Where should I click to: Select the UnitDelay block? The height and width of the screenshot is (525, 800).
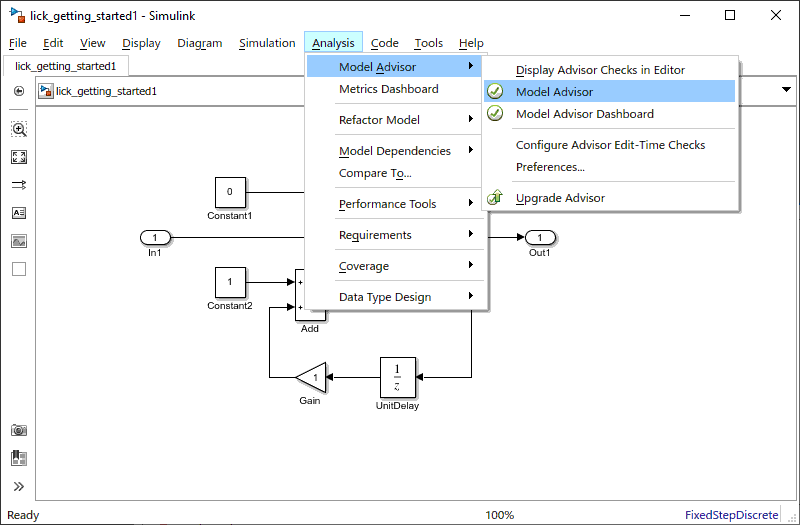pos(397,378)
